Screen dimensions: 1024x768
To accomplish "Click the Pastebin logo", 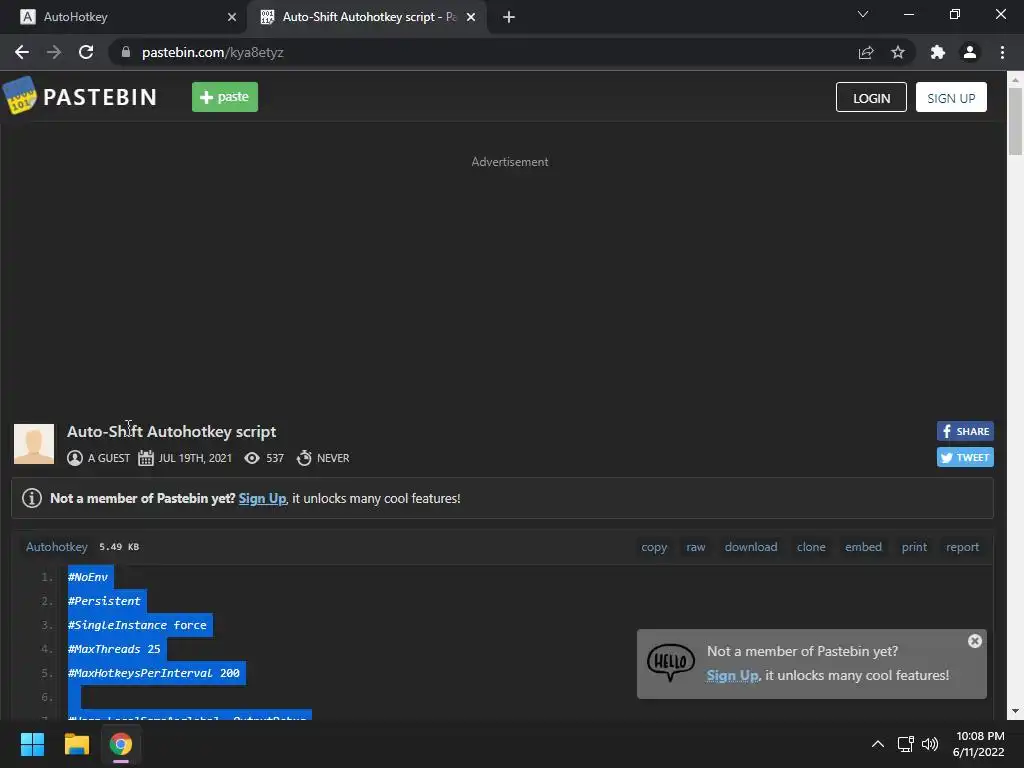I will (x=80, y=97).
